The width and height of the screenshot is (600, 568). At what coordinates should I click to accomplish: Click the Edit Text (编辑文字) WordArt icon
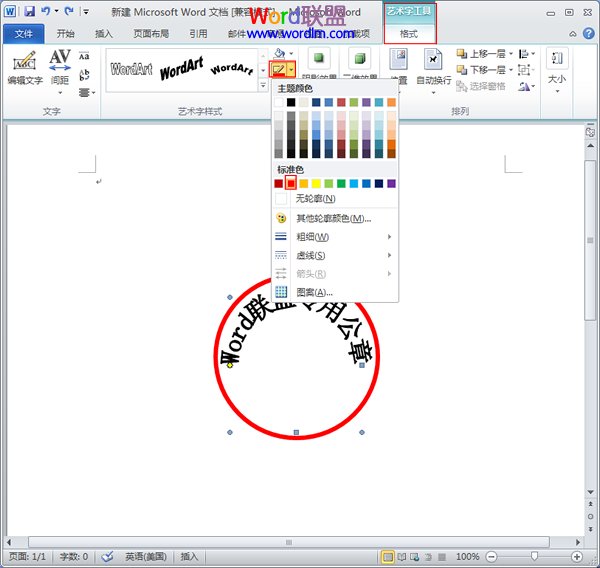[25, 69]
